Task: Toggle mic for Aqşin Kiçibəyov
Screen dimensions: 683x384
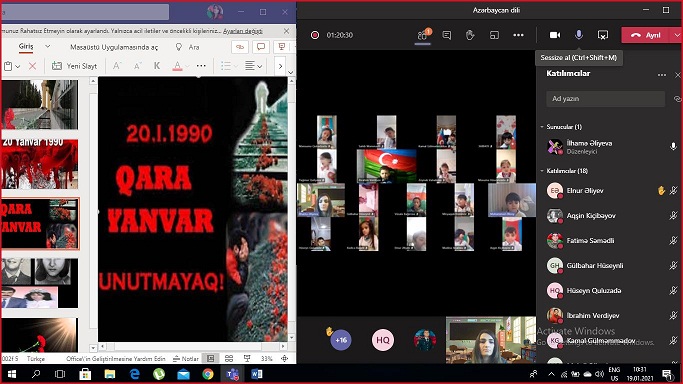Action: [x=673, y=216]
